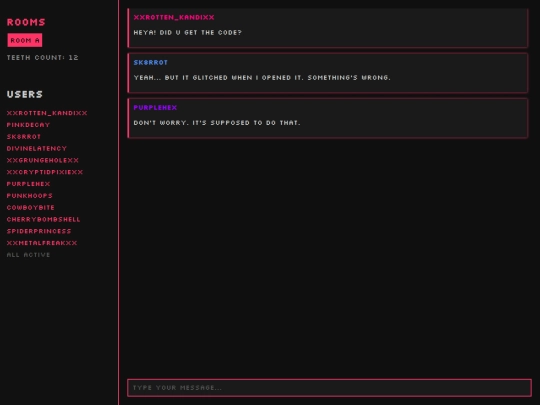Click the Teeth Count: 12 label
The height and width of the screenshot is (405, 540).
click(43, 58)
